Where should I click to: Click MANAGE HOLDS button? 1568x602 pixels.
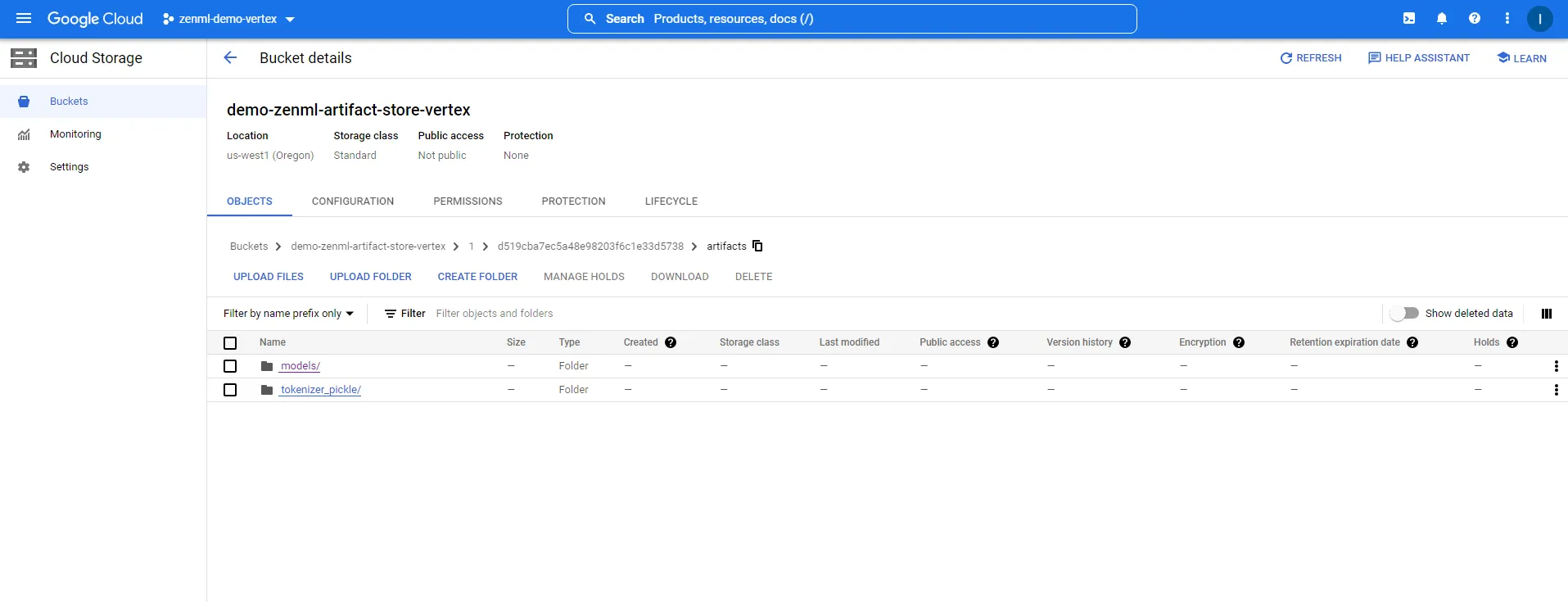point(584,277)
